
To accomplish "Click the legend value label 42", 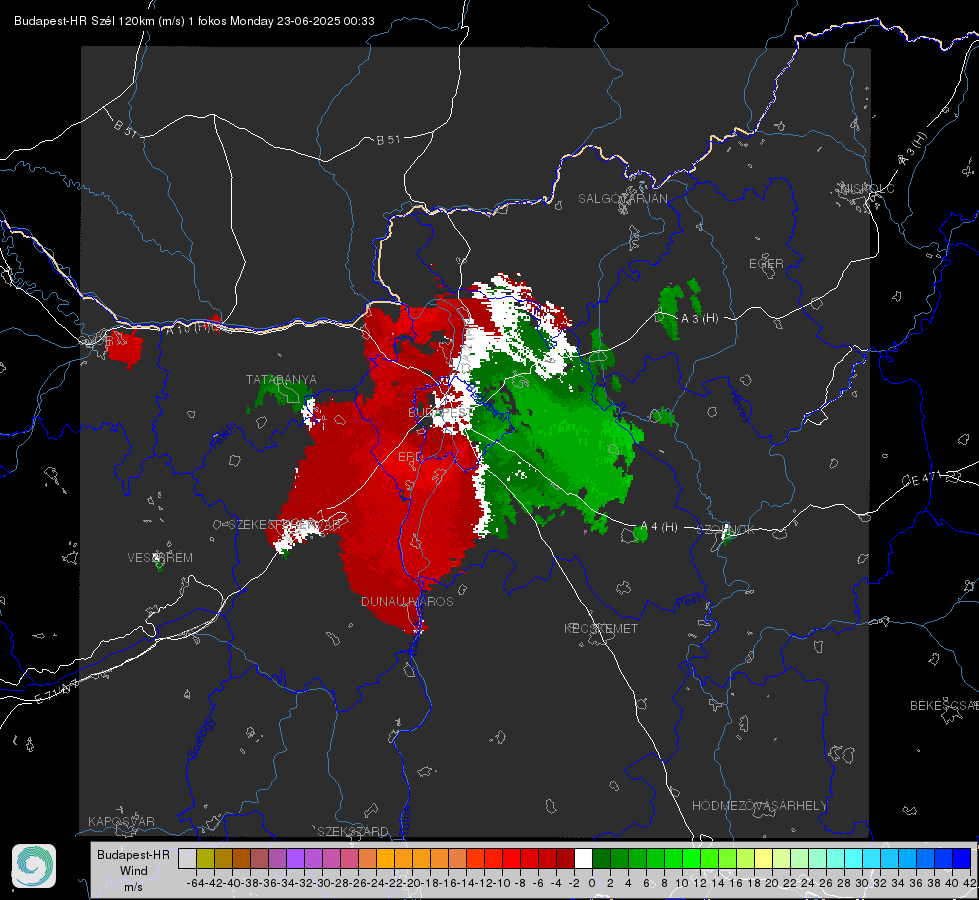I will click(970, 883).
